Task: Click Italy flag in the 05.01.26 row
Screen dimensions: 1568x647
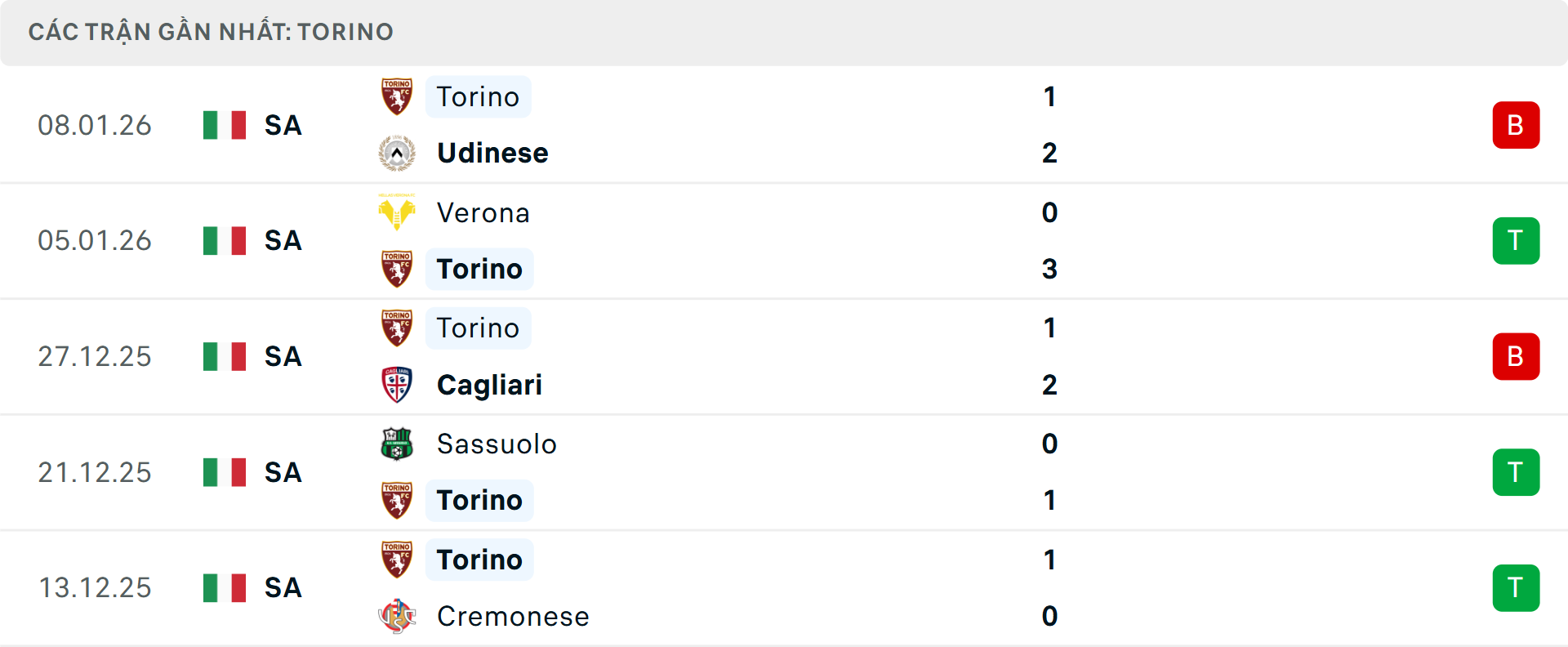Action: point(225,241)
